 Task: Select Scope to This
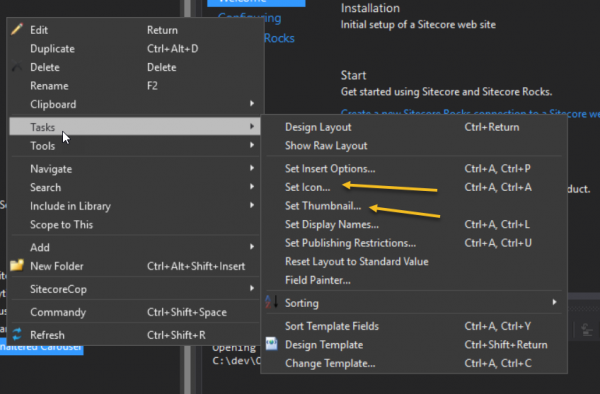(x=135, y=224)
